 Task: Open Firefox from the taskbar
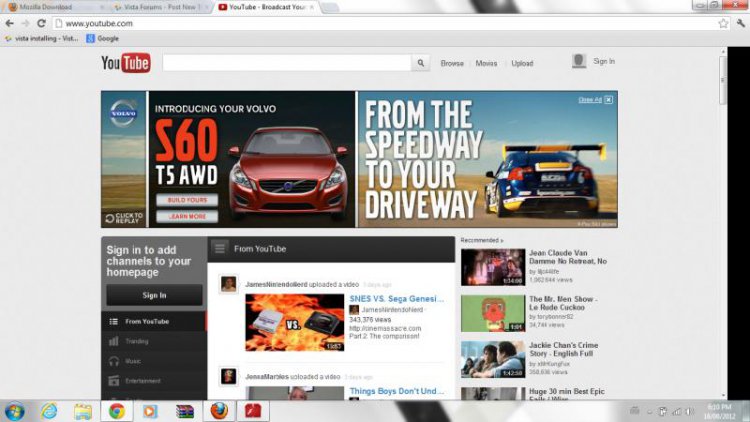(219, 410)
